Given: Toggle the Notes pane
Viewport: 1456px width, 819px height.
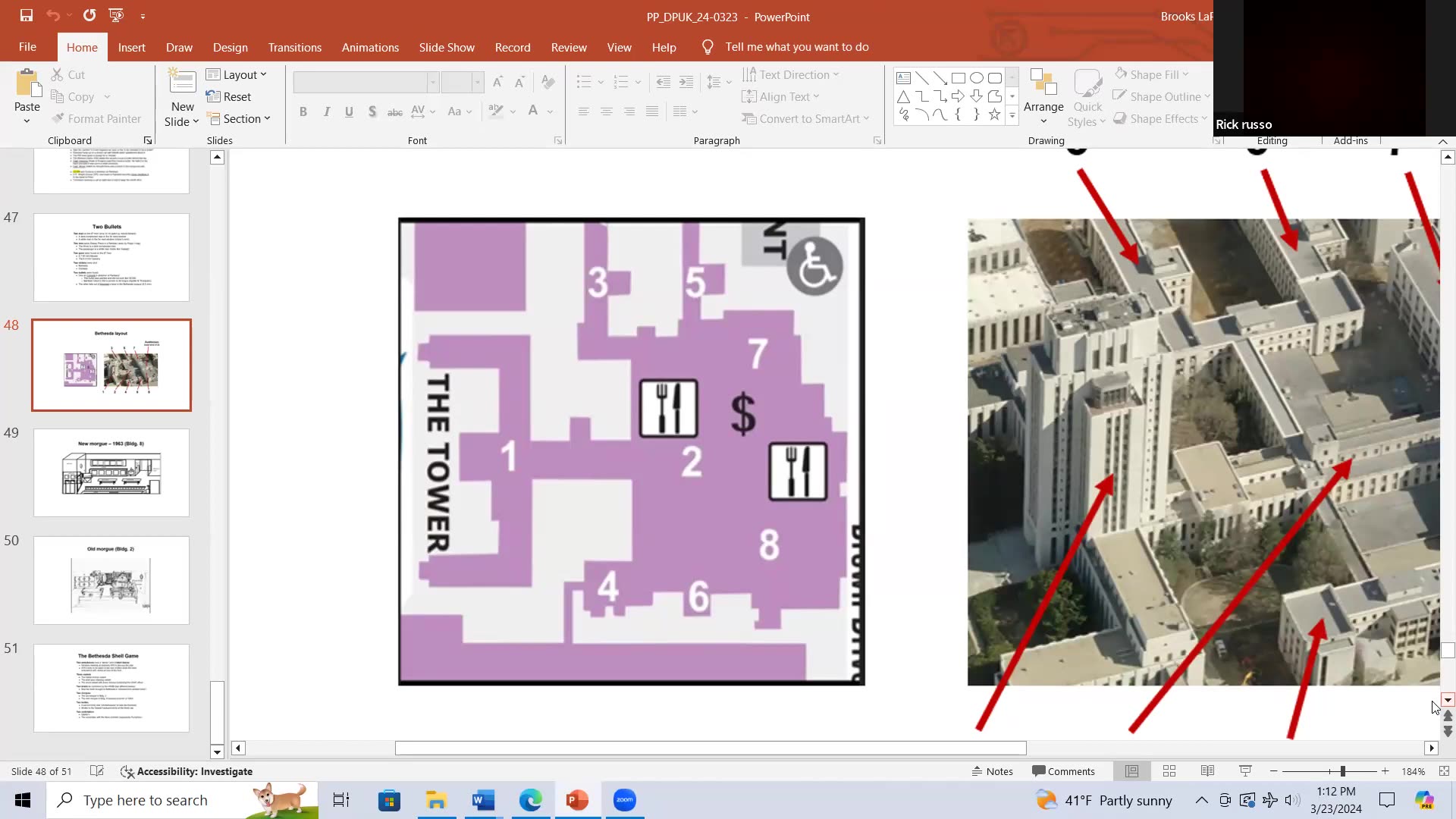Looking at the screenshot, I should tap(992, 771).
